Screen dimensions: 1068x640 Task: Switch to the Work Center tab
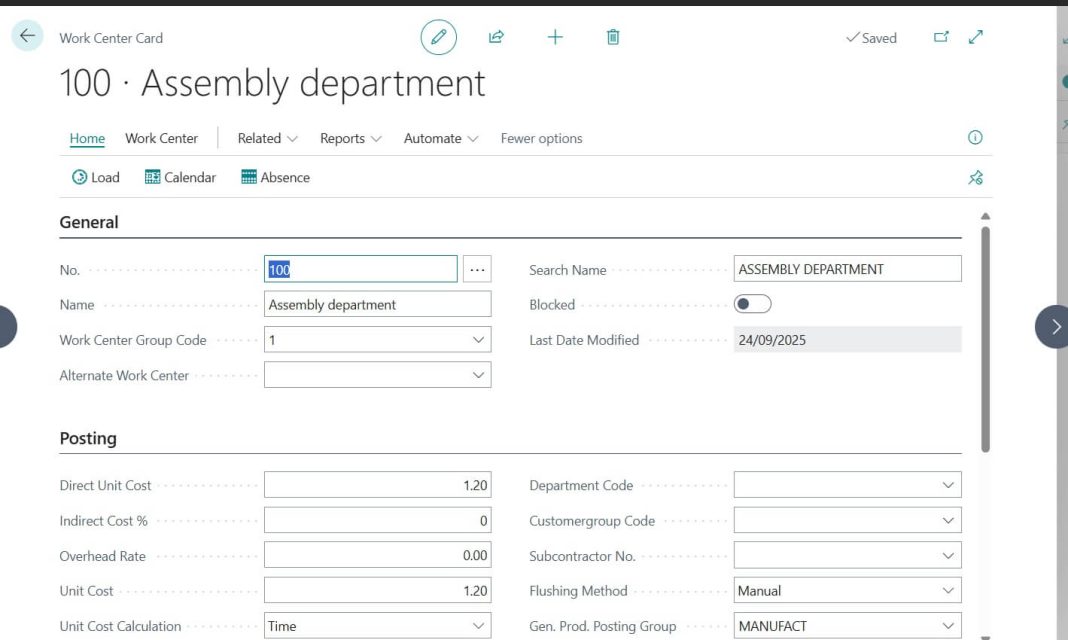pyautogui.click(x=161, y=138)
